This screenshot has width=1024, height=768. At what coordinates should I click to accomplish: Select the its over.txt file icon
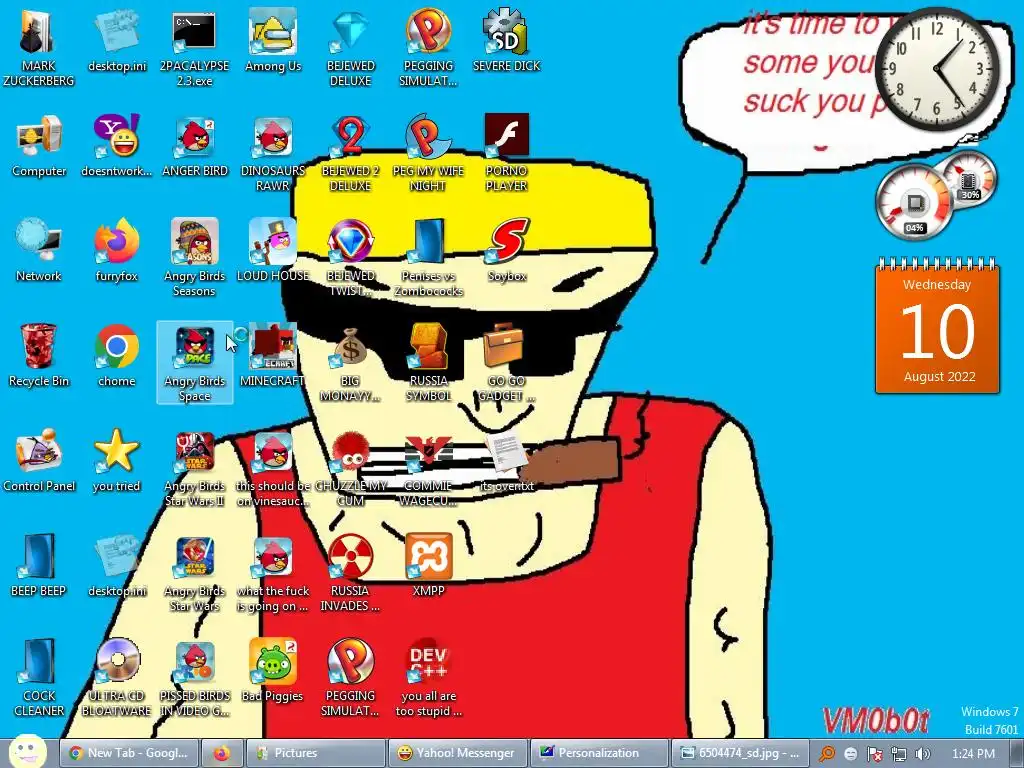[507, 461]
